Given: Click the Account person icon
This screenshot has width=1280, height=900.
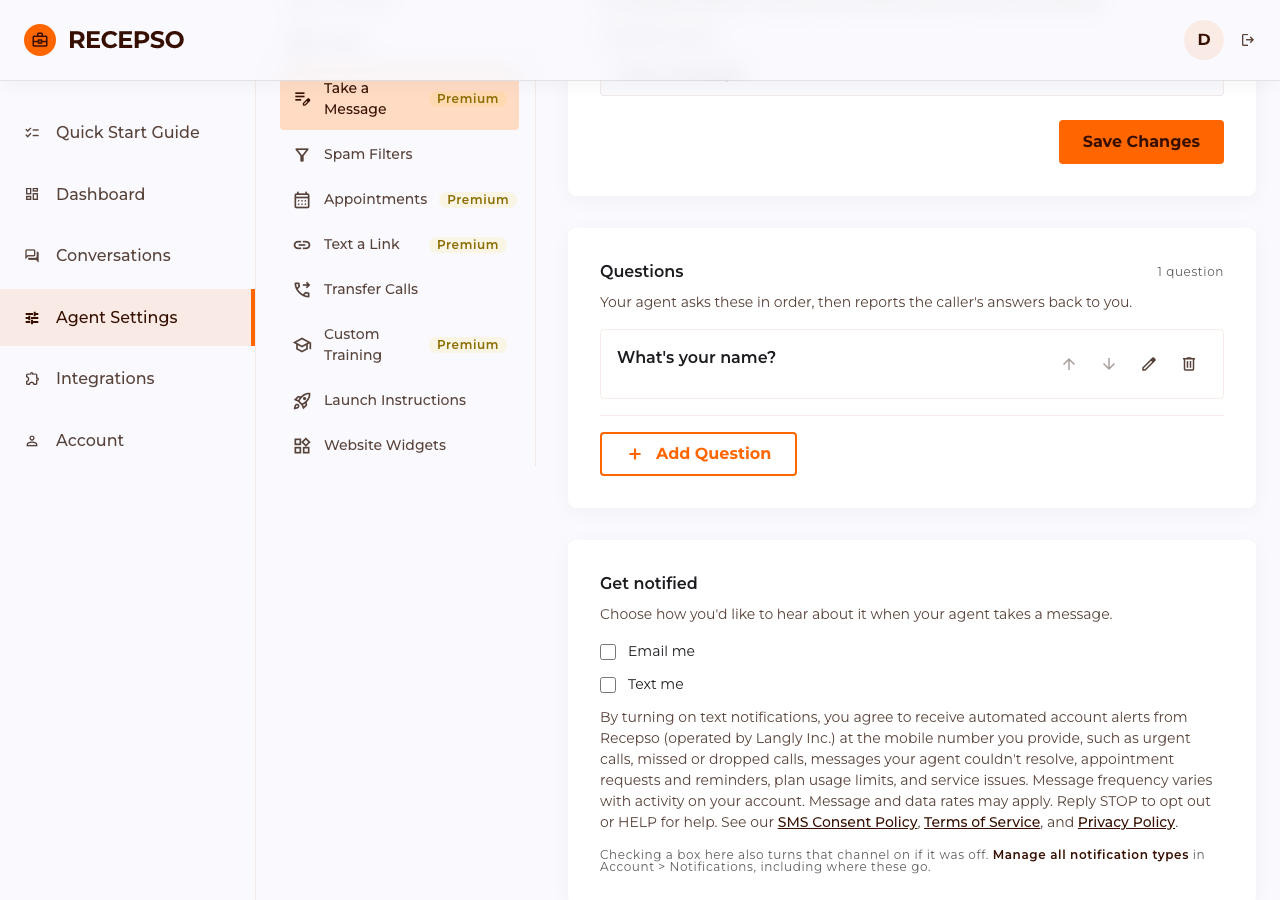Looking at the screenshot, I should [32, 441].
